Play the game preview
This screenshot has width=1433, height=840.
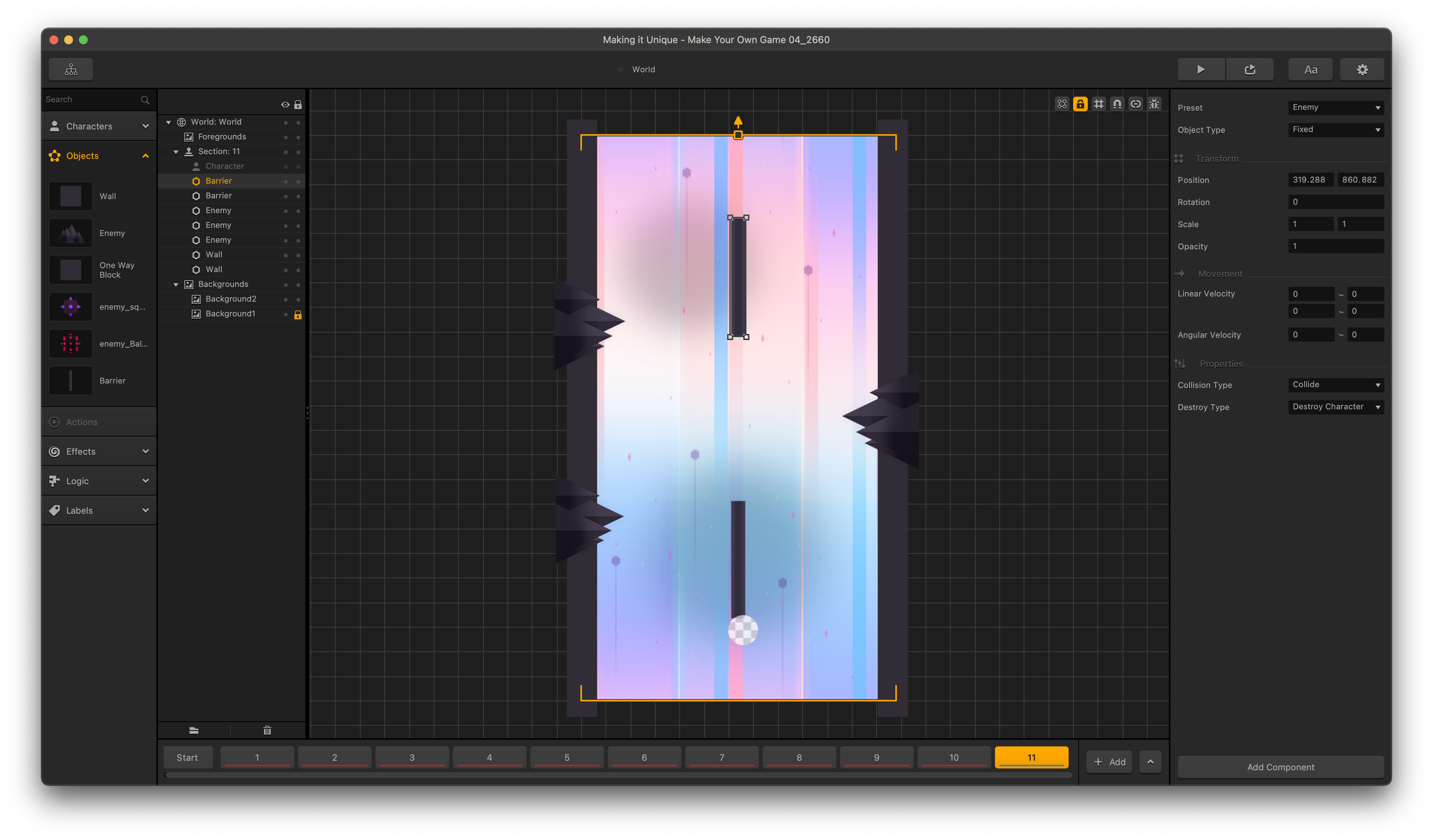pyautogui.click(x=1200, y=69)
